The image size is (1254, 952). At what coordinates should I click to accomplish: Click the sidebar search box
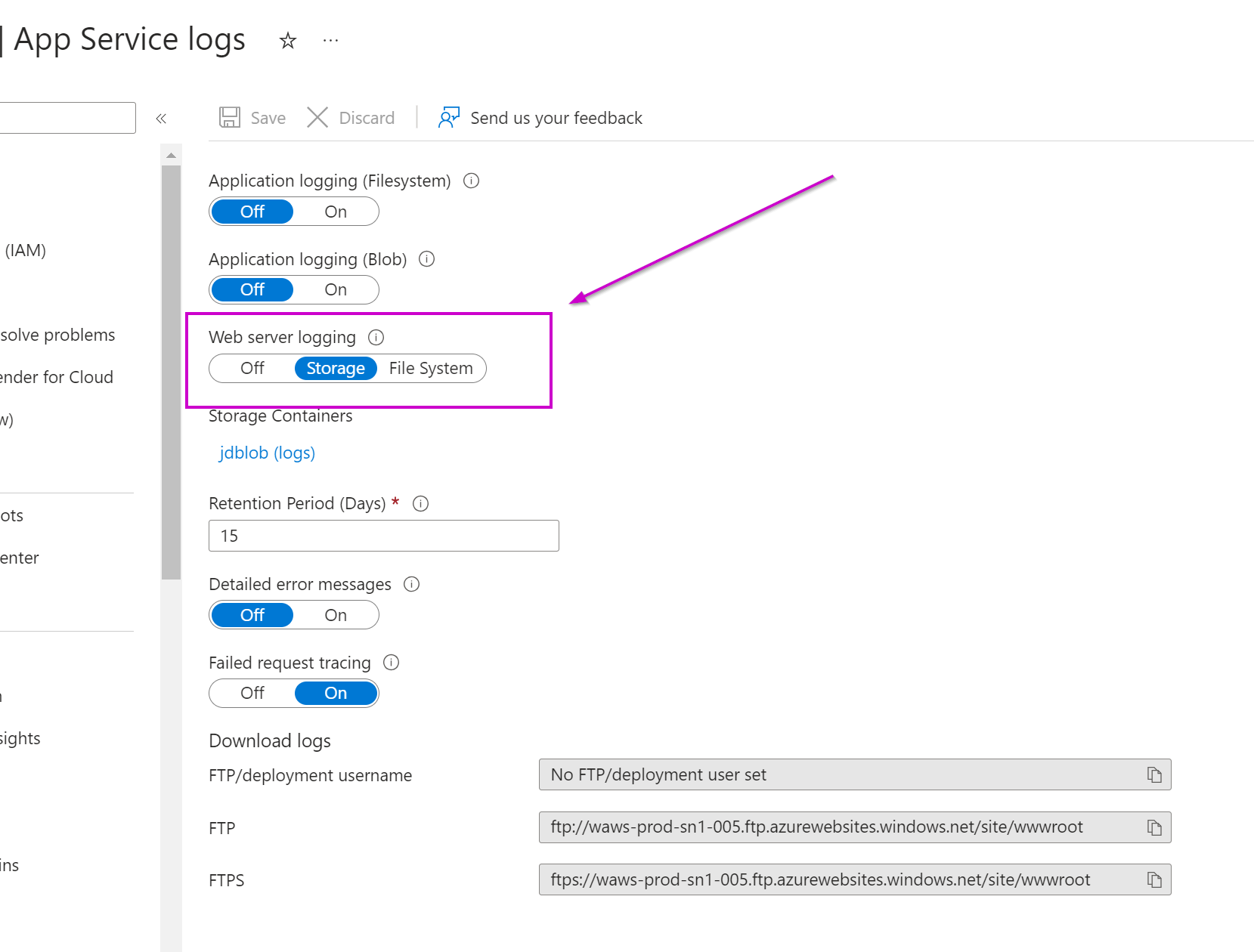67,118
